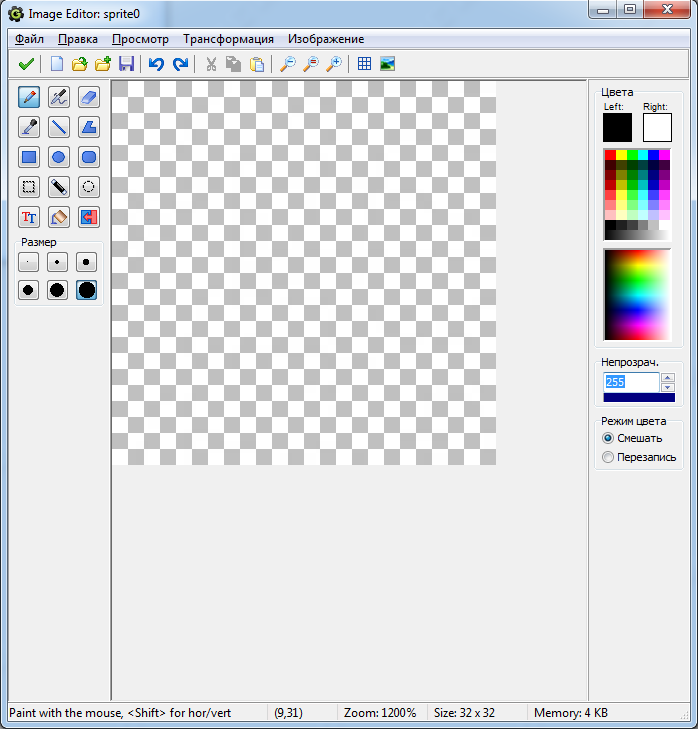
Task: Select the Change color tool
Action: point(88,217)
